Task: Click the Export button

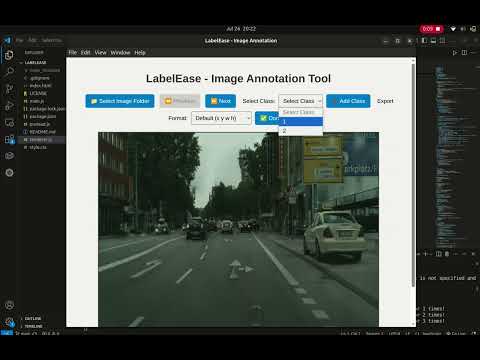Action: (385, 101)
